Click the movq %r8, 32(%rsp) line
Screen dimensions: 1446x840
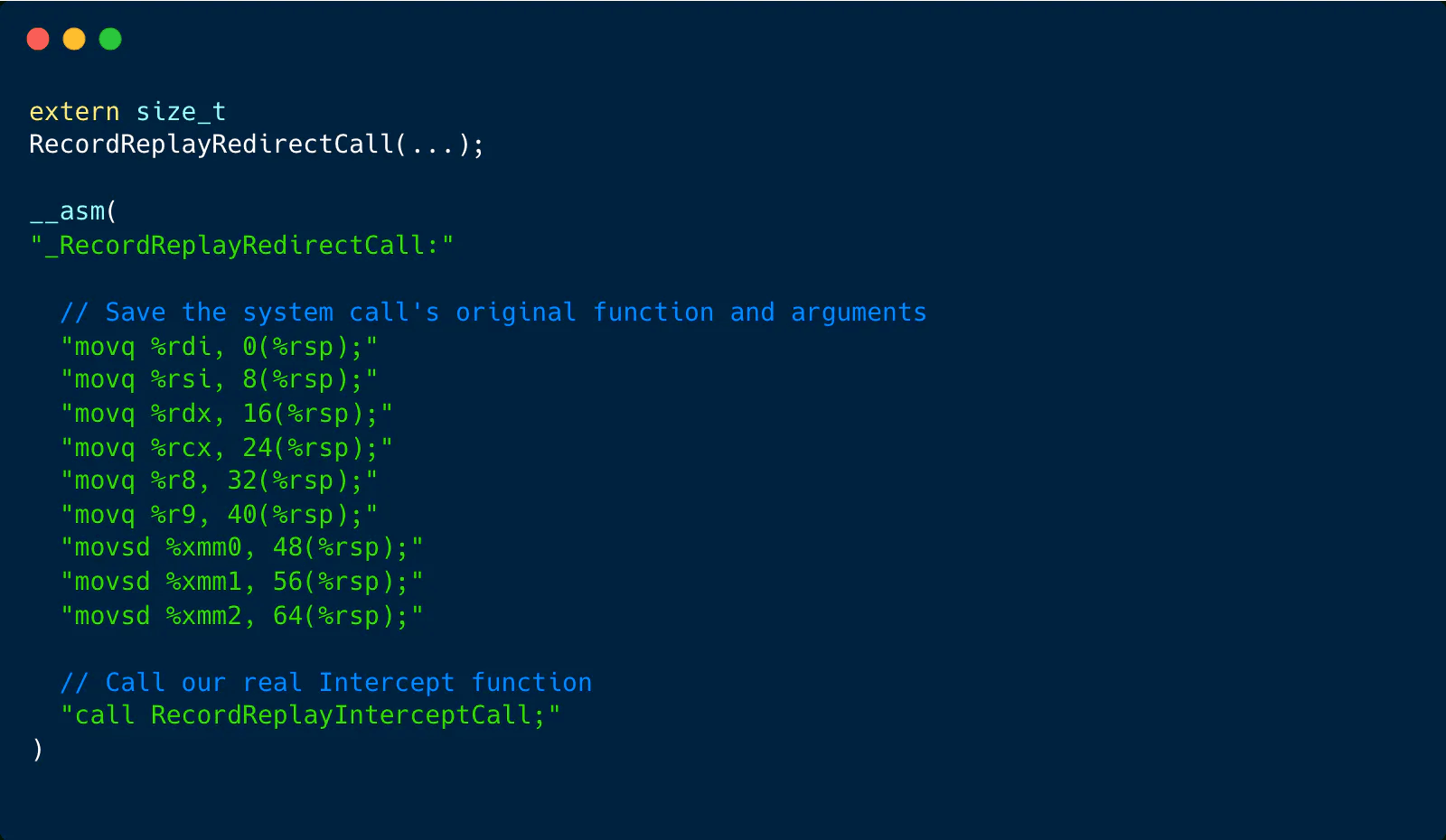tap(219, 481)
